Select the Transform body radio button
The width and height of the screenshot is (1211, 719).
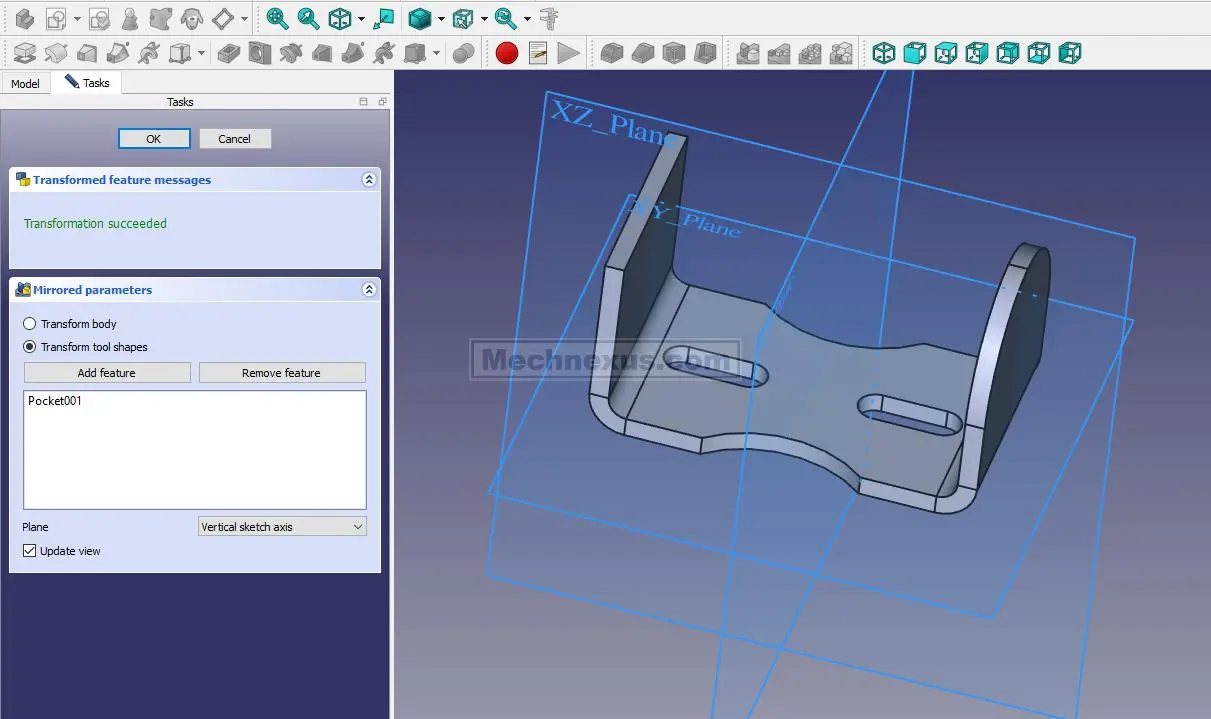(30, 324)
